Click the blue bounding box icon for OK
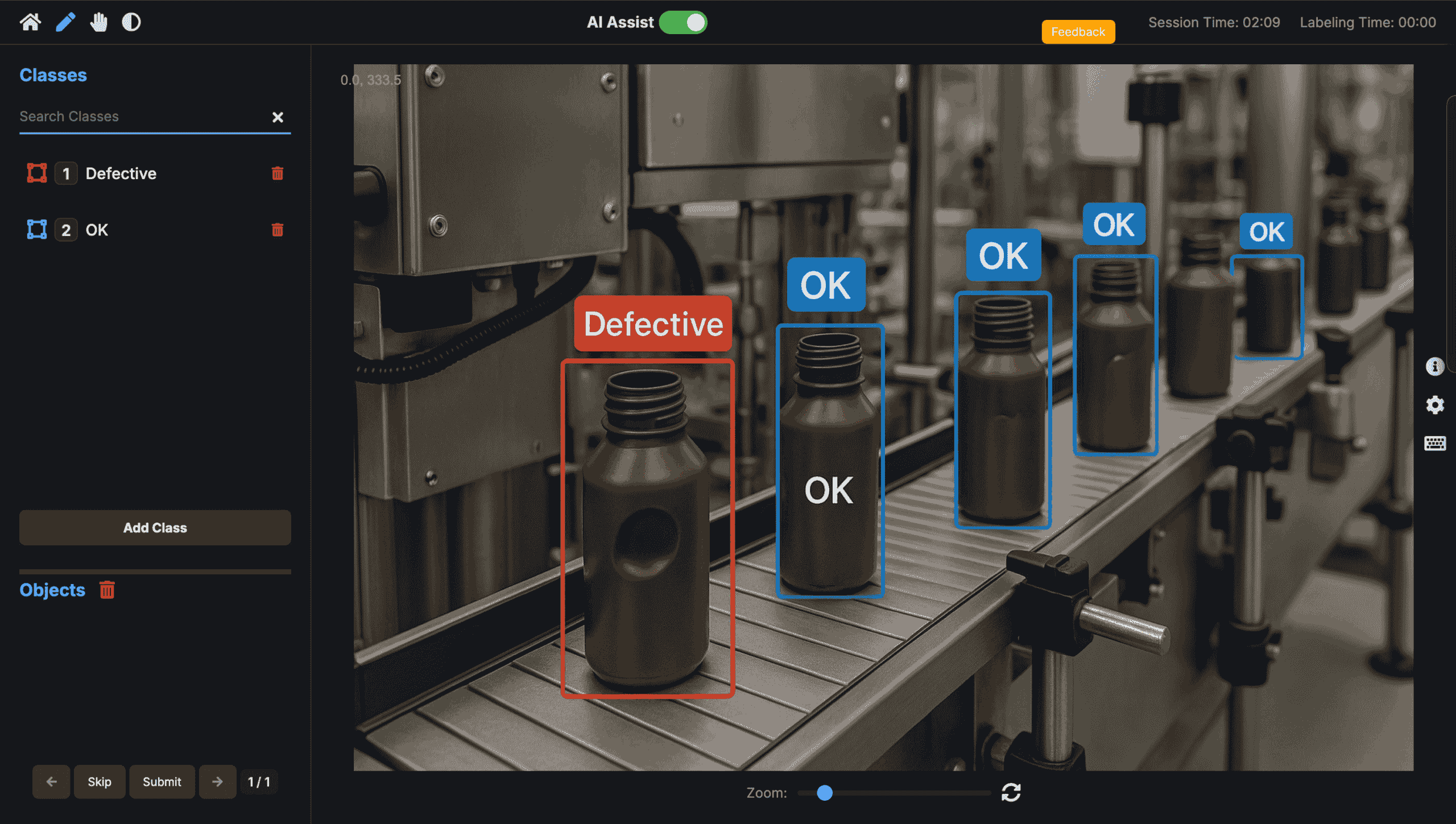This screenshot has width=1456, height=824. coord(36,229)
